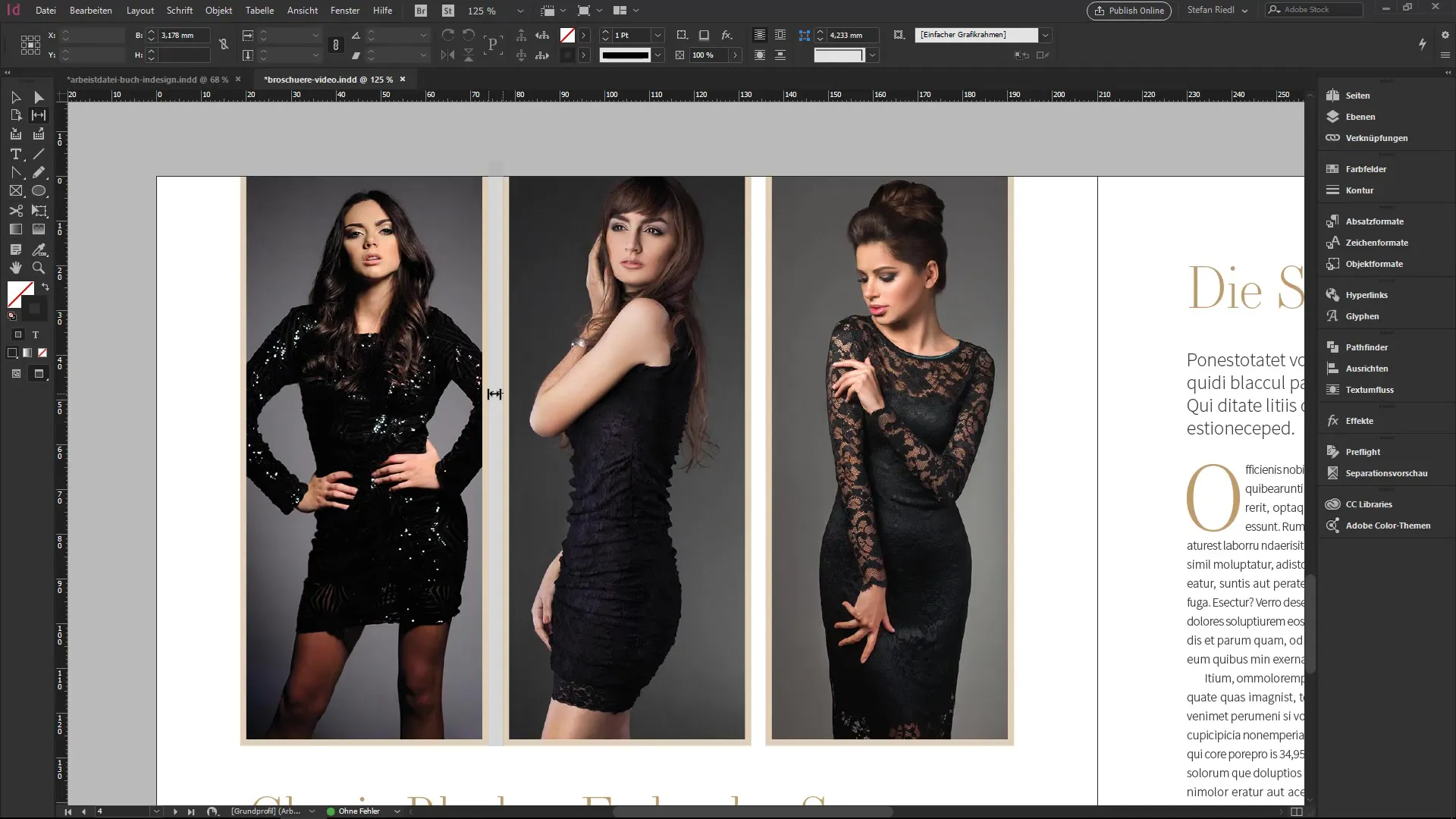Set formatting affects text
The height and width of the screenshot is (819, 1456).
click(35, 334)
